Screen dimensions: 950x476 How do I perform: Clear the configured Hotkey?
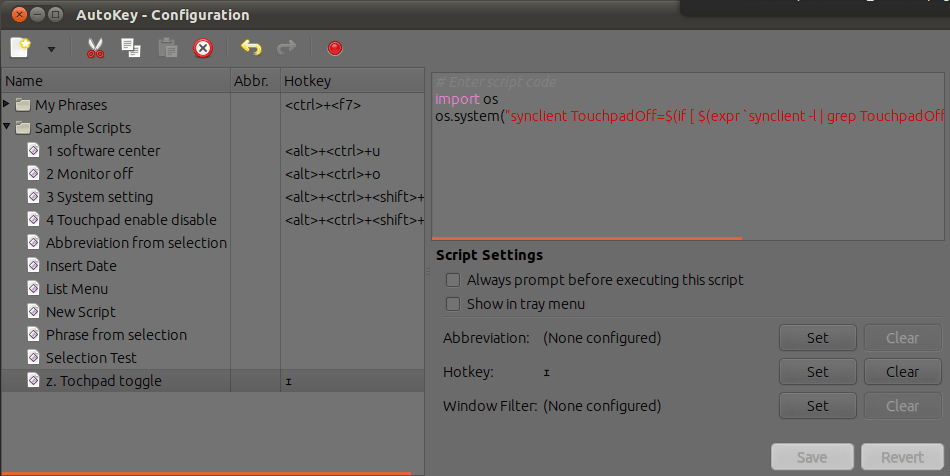click(902, 372)
